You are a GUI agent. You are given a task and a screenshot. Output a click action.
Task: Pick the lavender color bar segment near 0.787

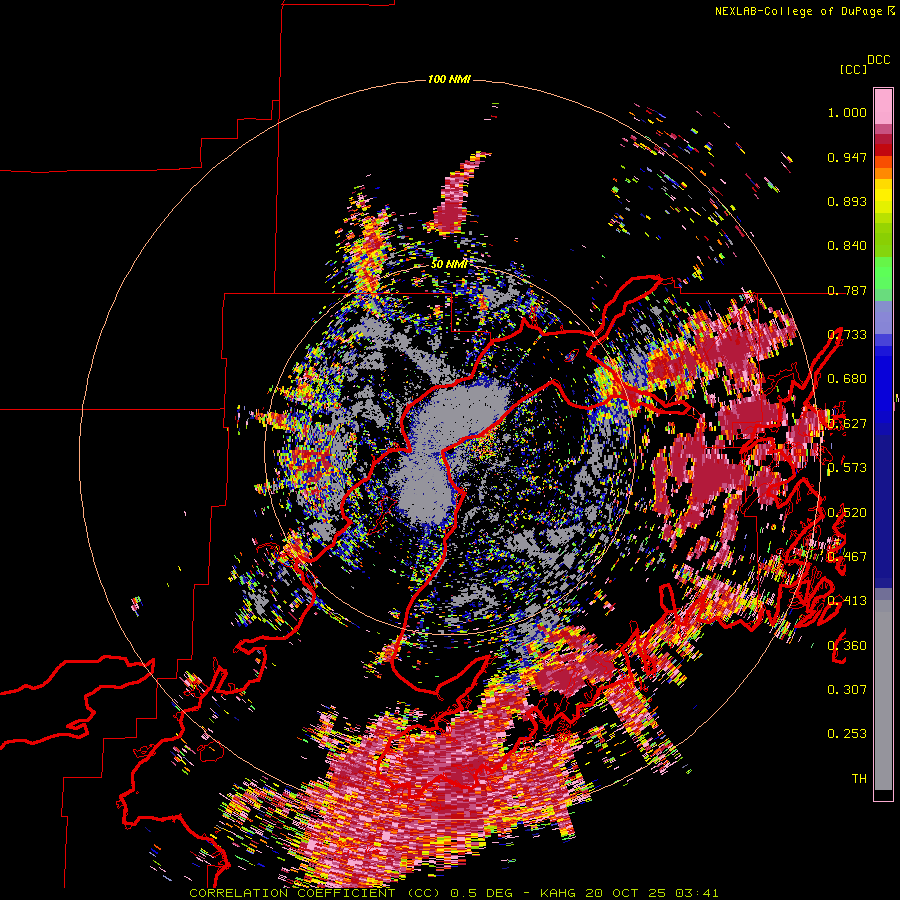tap(883, 317)
